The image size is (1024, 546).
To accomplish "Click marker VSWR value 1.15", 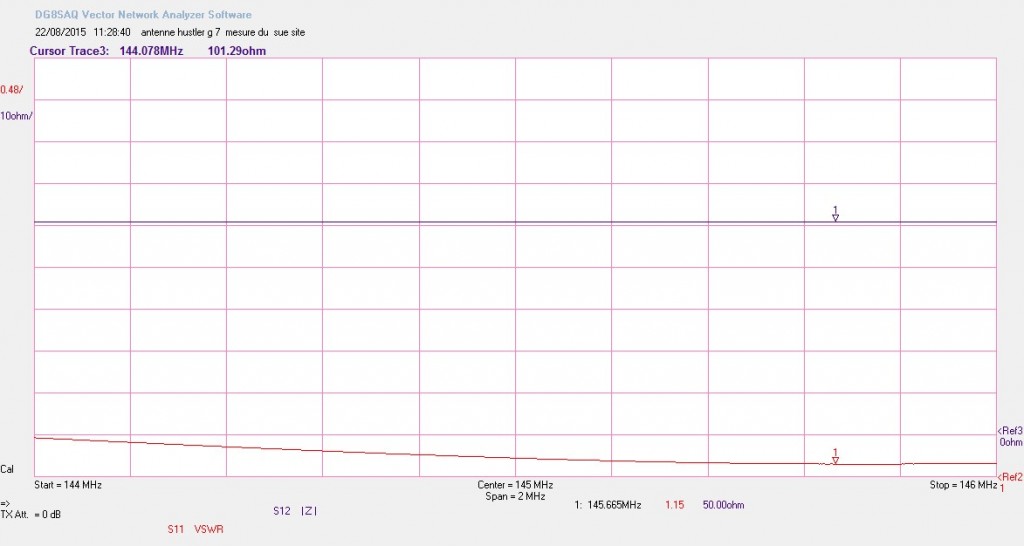I will click(x=675, y=505).
